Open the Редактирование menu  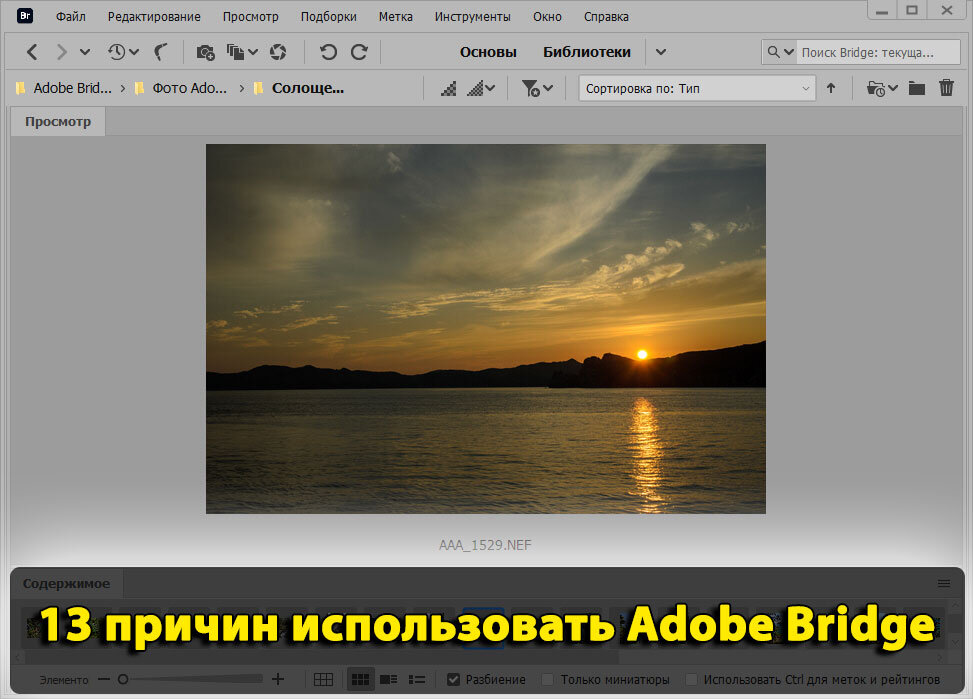click(x=154, y=17)
